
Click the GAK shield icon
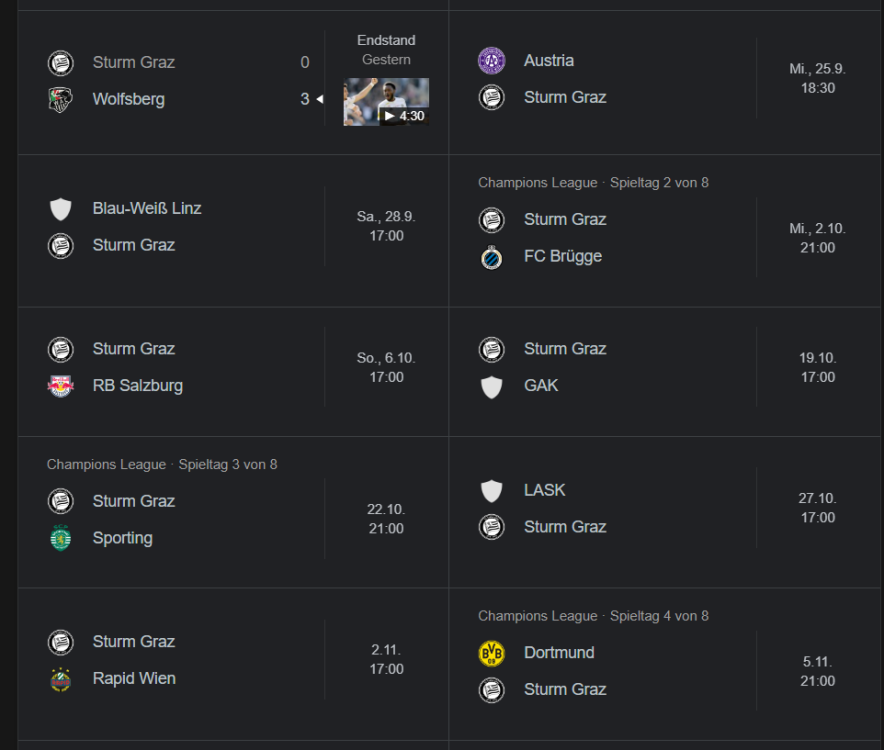(491, 386)
